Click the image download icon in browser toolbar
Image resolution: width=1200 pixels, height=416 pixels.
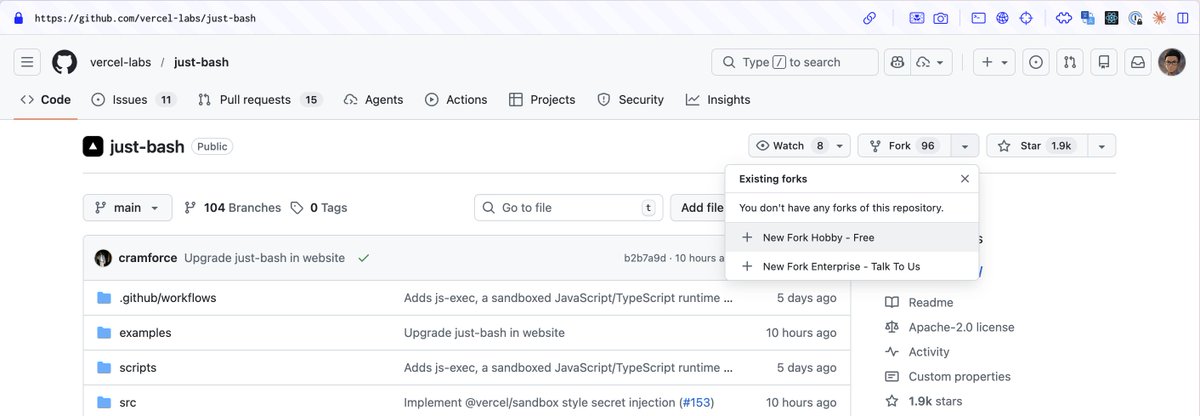pyautogui.click(x=917, y=18)
